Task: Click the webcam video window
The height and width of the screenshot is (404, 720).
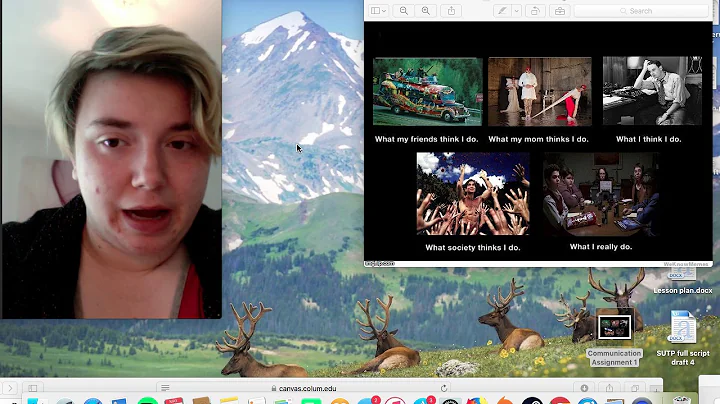Action: pos(112,159)
